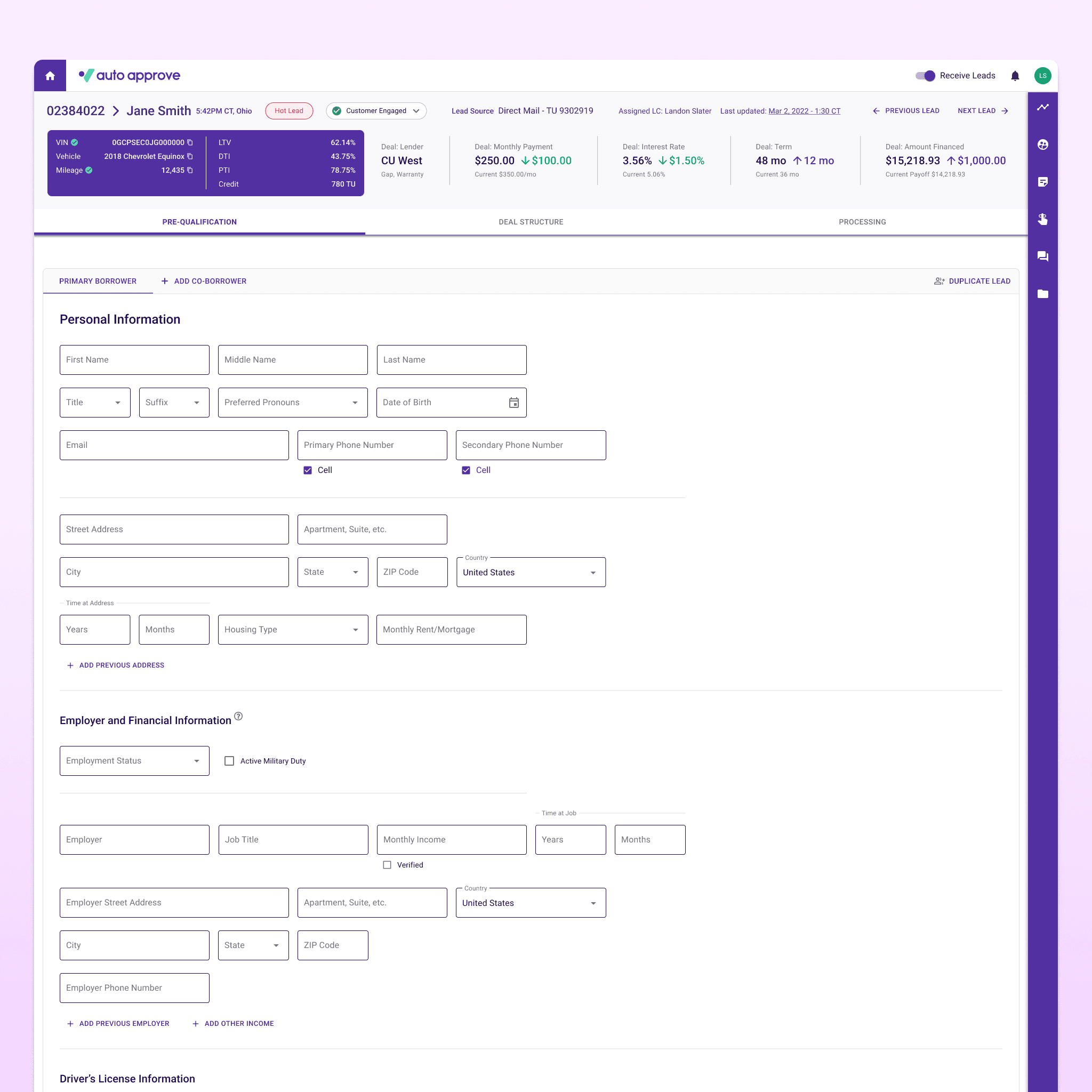The width and height of the screenshot is (1092, 1092).
Task: Open the notes sidebar icon
Action: 1042,182
